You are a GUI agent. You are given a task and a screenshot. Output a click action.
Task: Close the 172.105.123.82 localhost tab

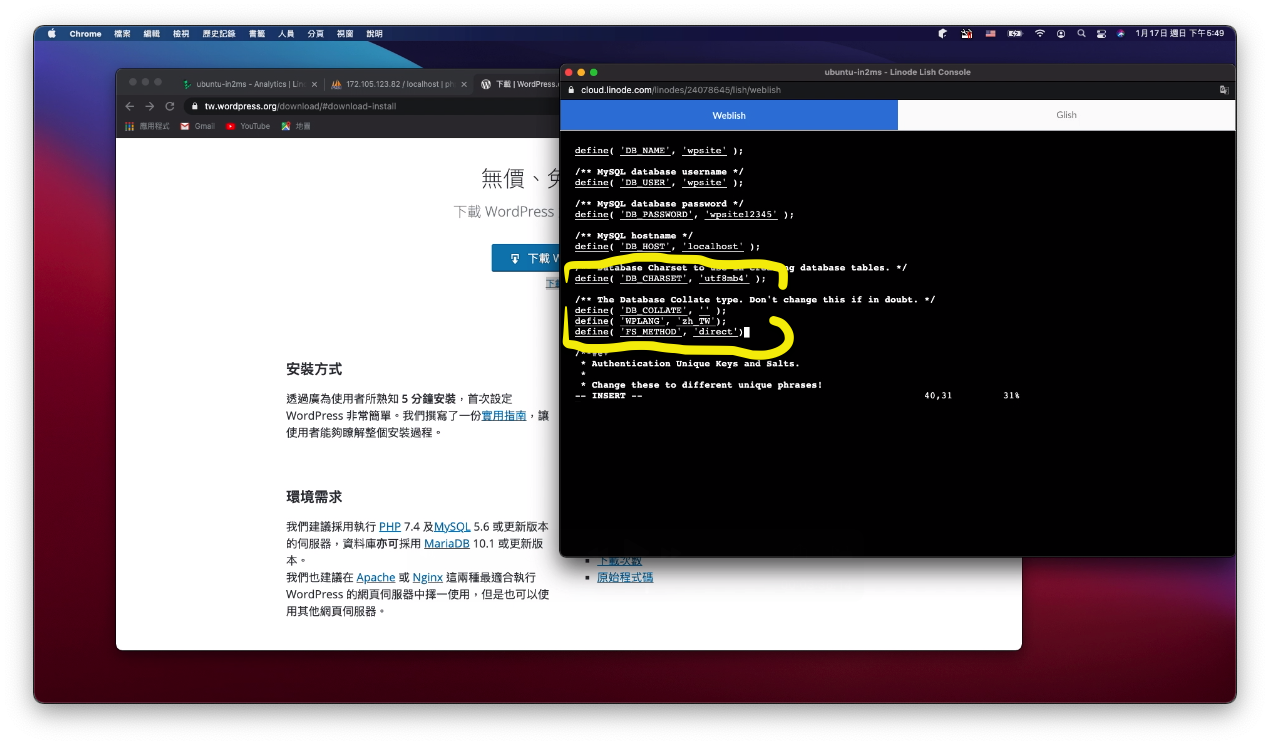pos(463,84)
